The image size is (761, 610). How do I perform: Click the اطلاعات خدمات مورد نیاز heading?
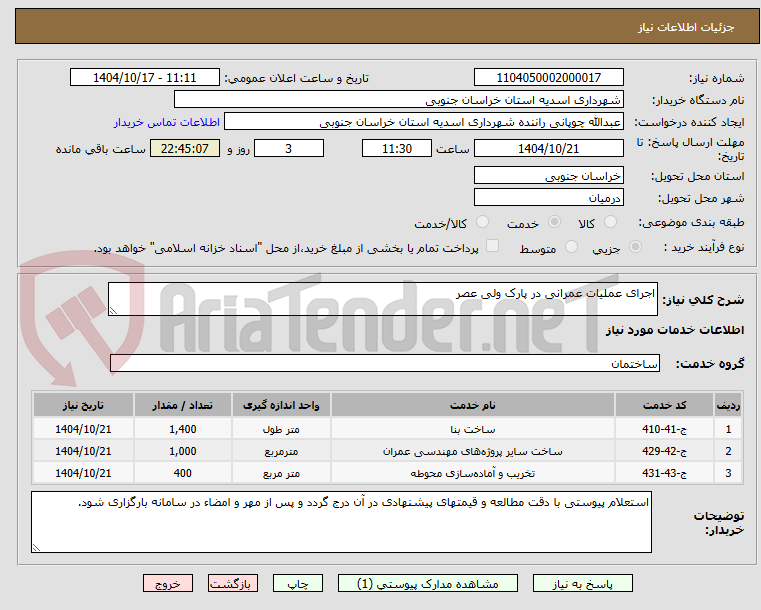(675, 330)
